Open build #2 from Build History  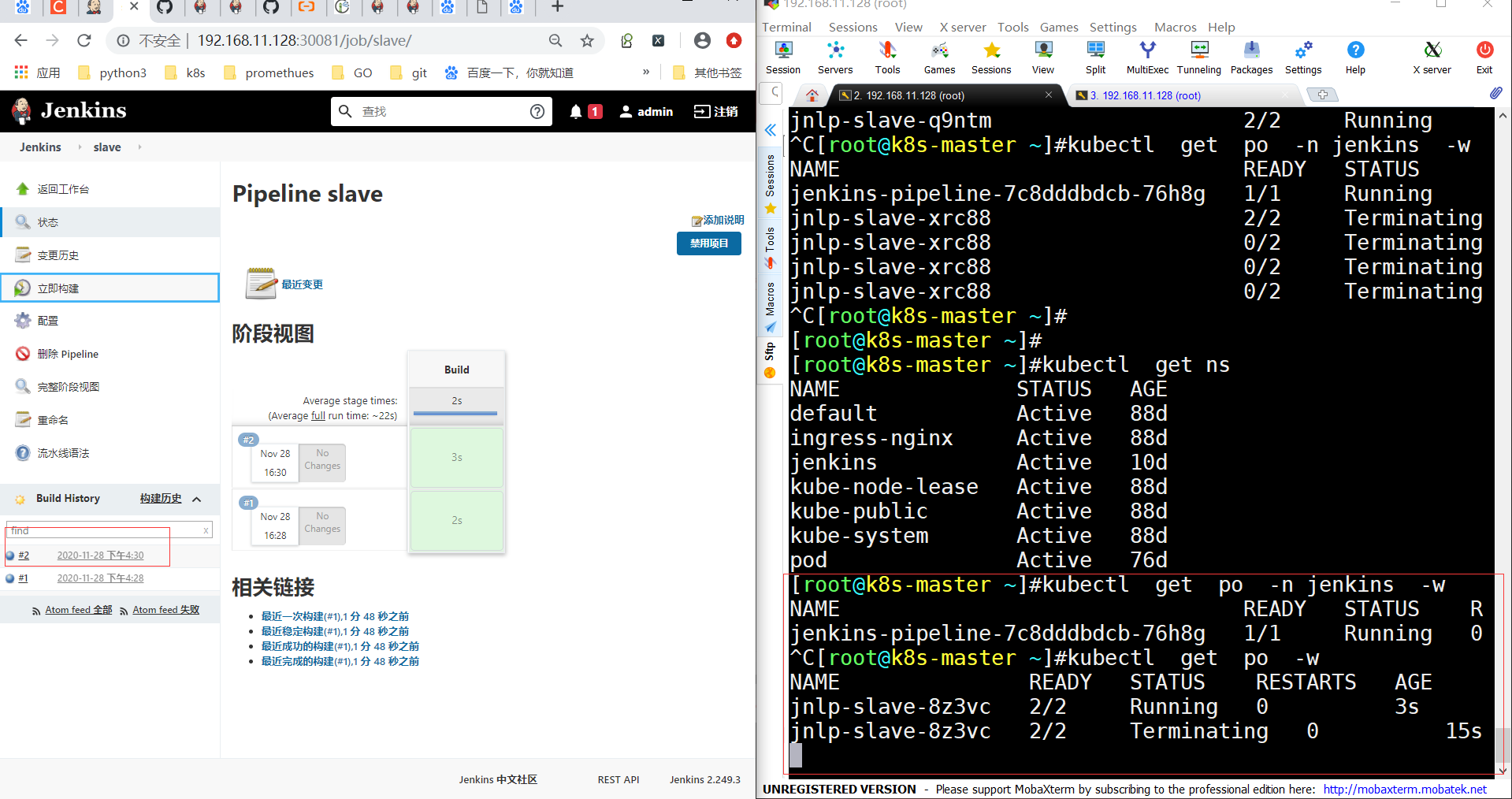pyautogui.click(x=24, y=555)
